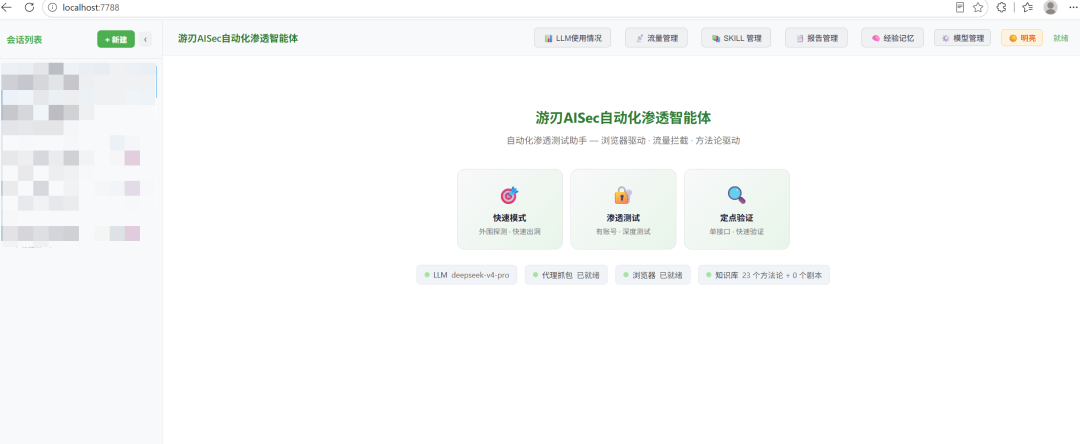Select the 定点验证 card
Image resolution: width=1080 pixels, height=444 pixels.
(x=736, y=209)
